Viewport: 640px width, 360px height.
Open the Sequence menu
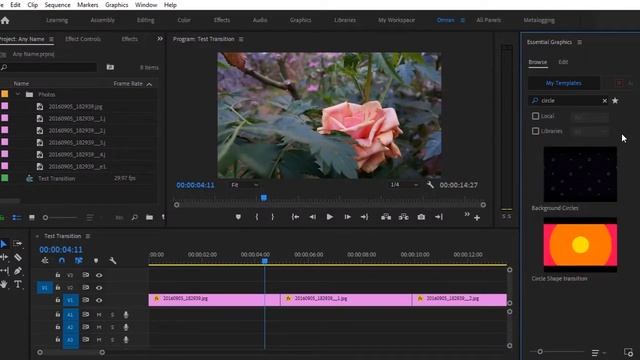[57, 5]
